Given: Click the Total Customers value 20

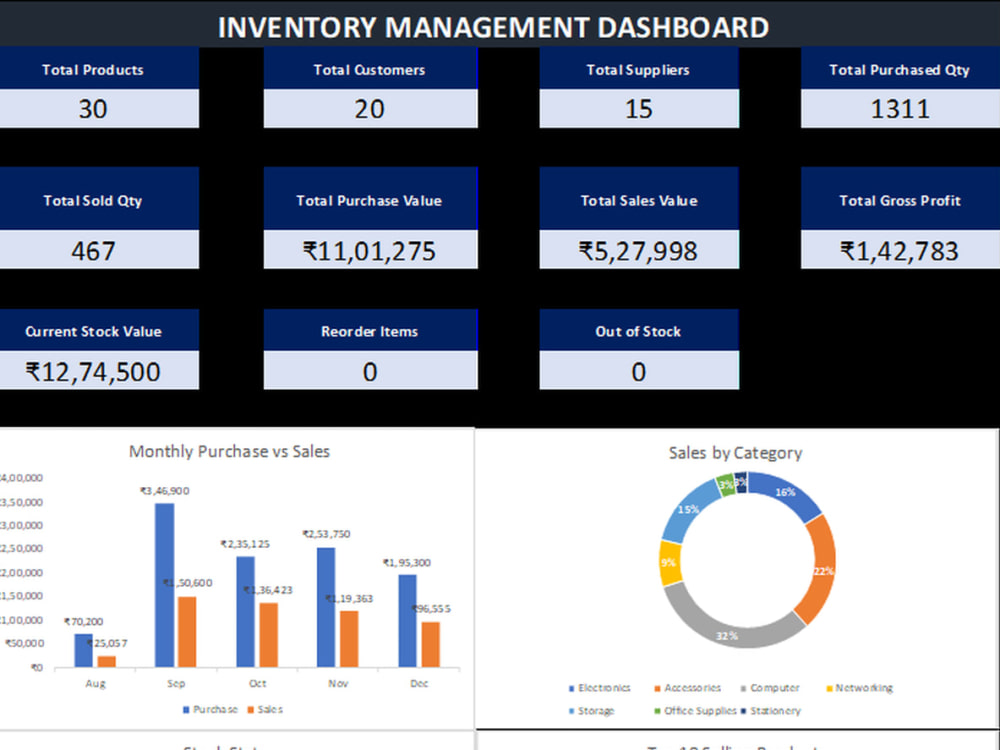Looking at the screenshot, I should tap(370, 109).
